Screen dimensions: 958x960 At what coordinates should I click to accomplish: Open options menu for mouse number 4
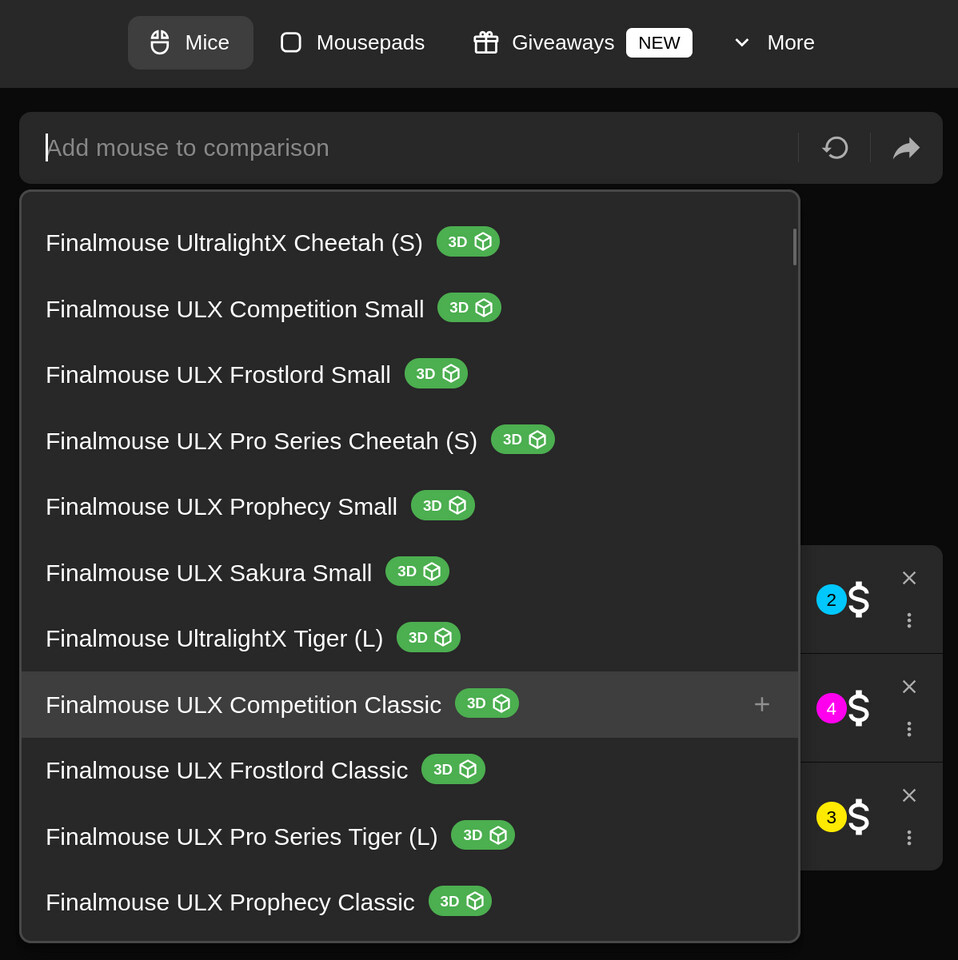[x=909, y=729]
